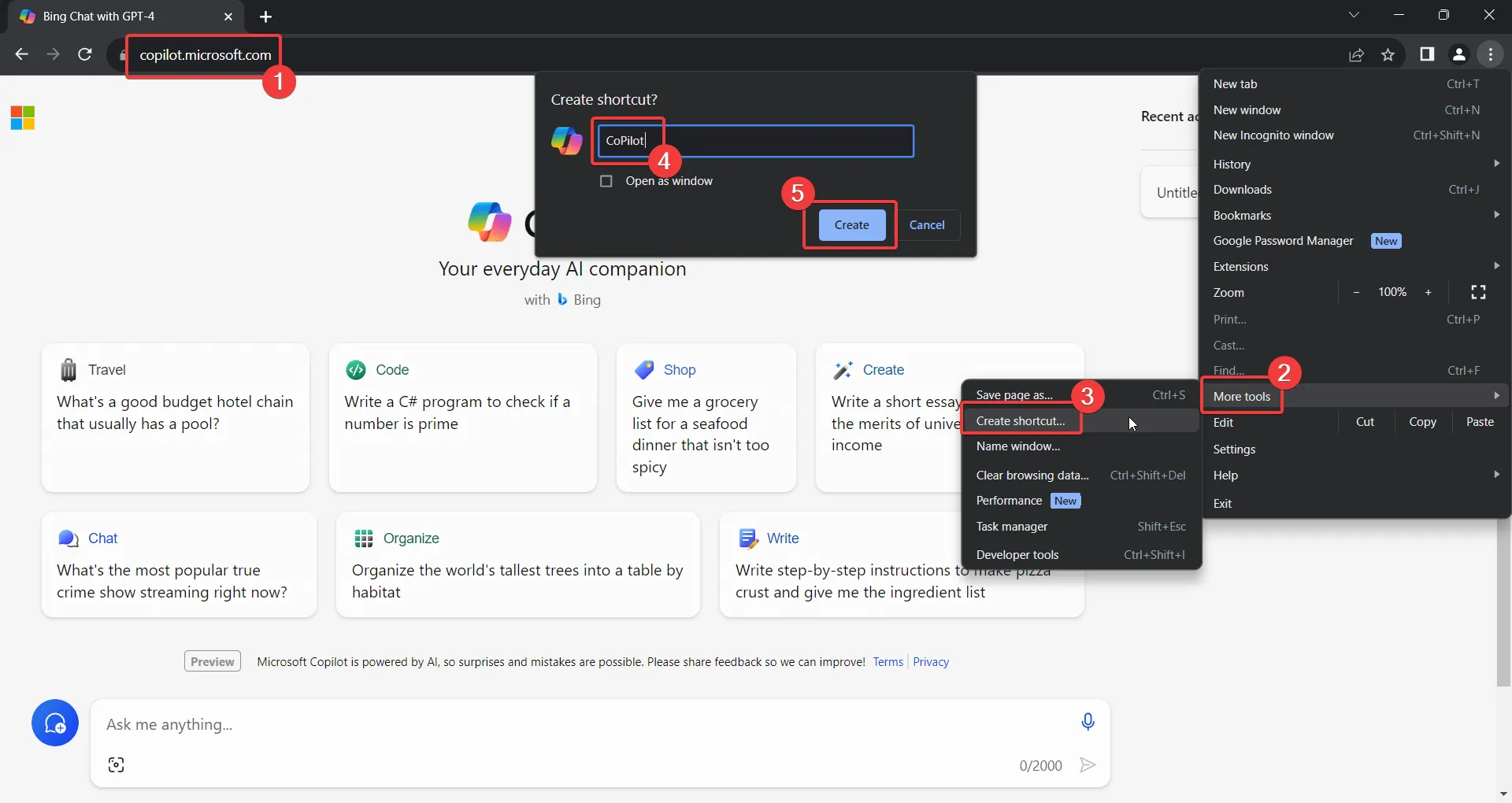Choose Print from the Chrome menu
1512x803 pixels.
(1355, 320)
